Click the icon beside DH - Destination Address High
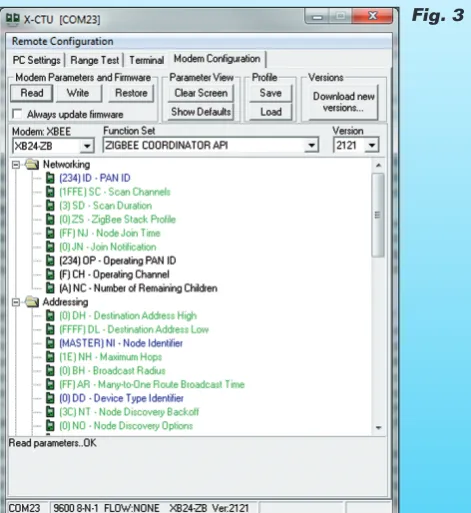 click(50, 316)
